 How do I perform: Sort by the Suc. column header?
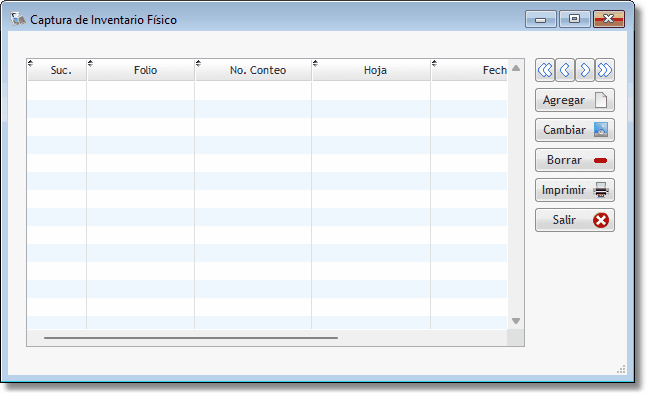click(57, 70)
